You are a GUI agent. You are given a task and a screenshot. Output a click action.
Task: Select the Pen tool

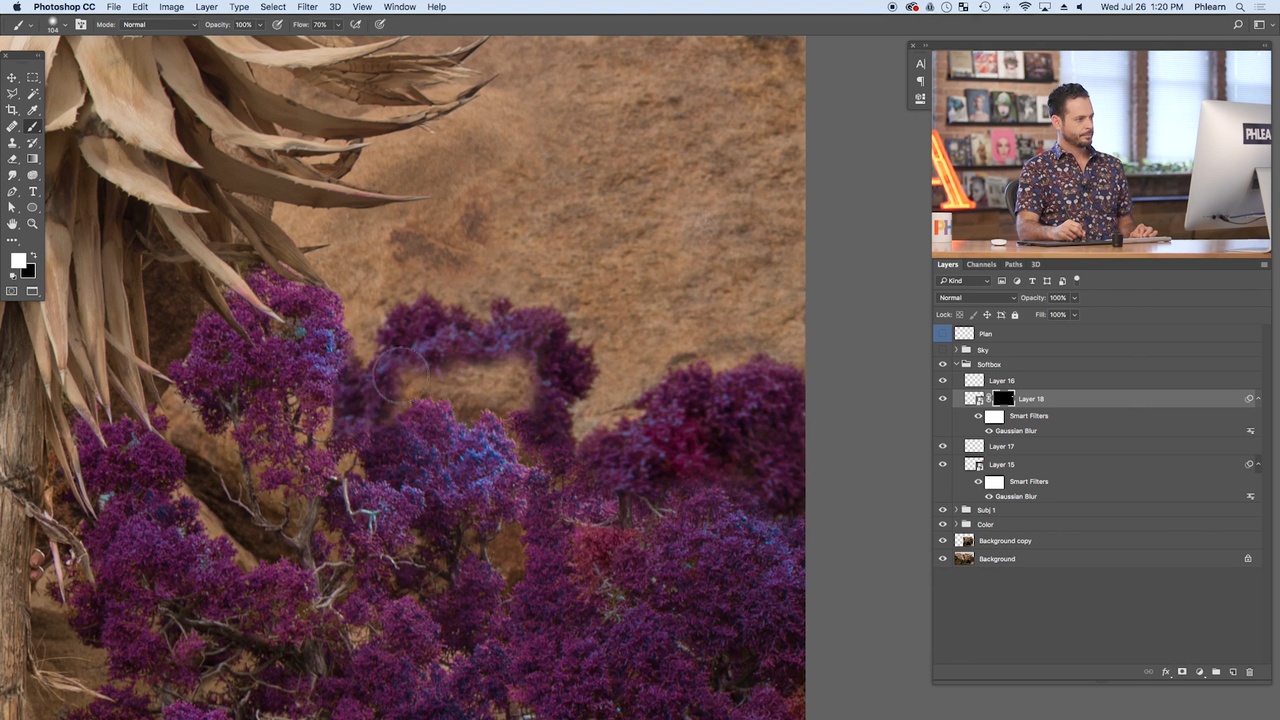pyautogui.click(x=12, y=191)
